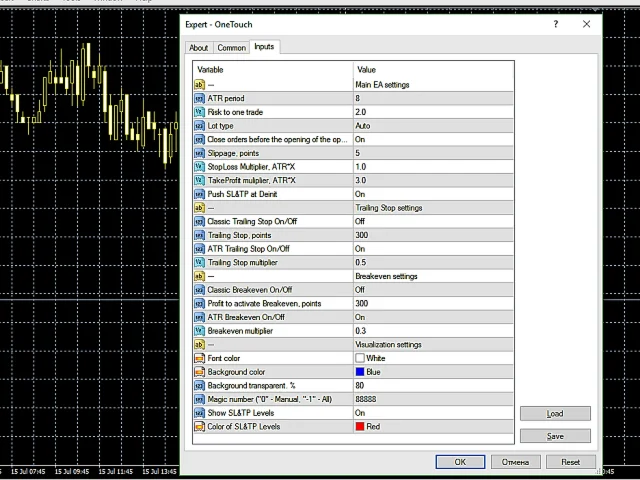640x480 pixels.
Task: Click the icon beside TakeProfit multiplier, ATR*X
Action: pyautogui.click(x=199, y=180)
